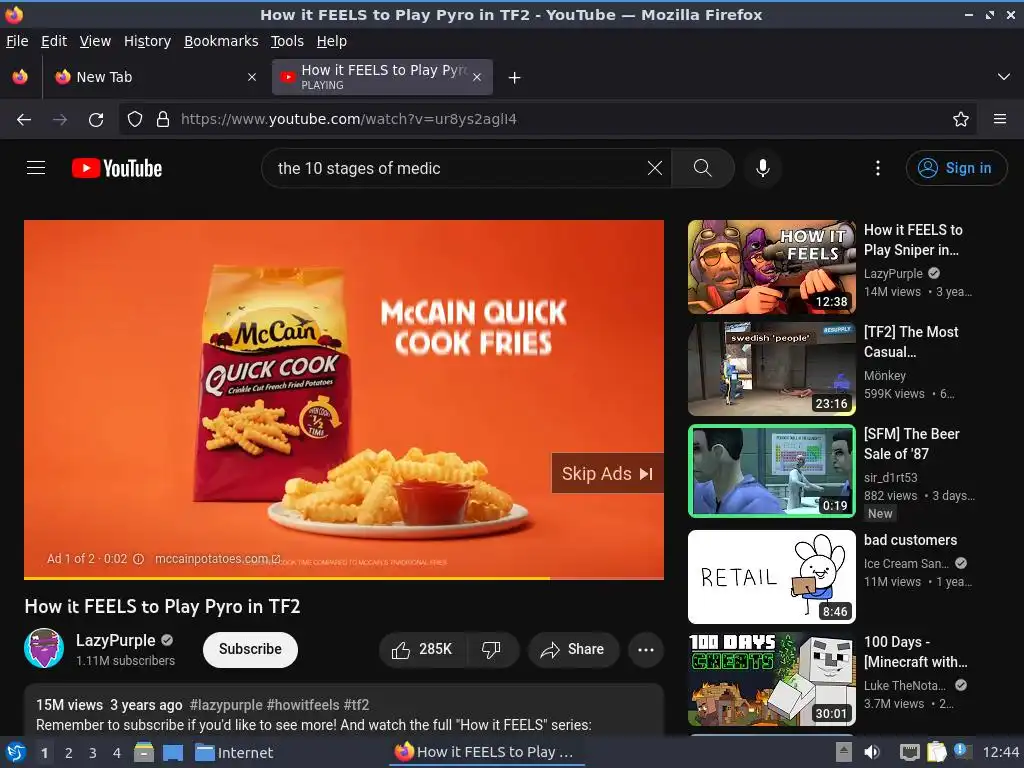This screenshot has width=1024, height=768.
Task: Click the #tf2 hashtag
Action: pyautogui.click(x=357, y=705)
